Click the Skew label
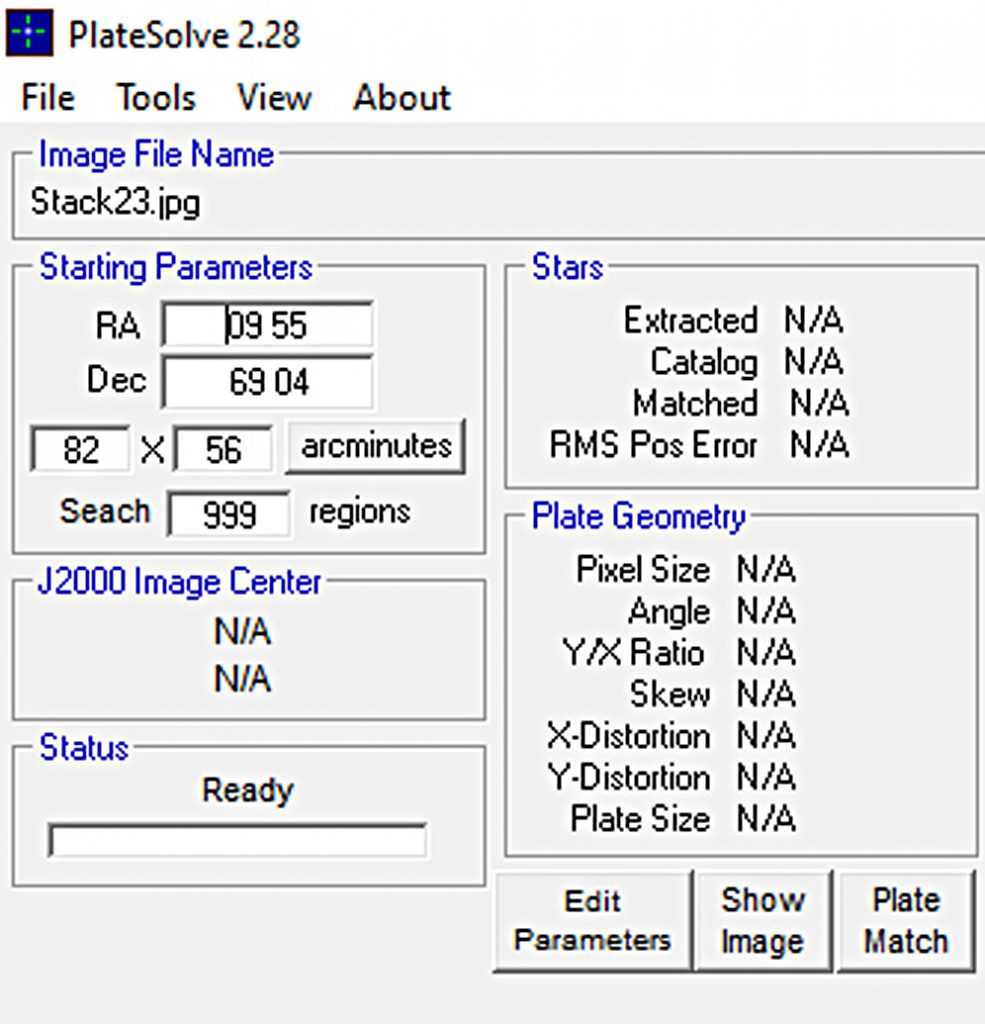The image size is (985, 1024). click(670, 694)
